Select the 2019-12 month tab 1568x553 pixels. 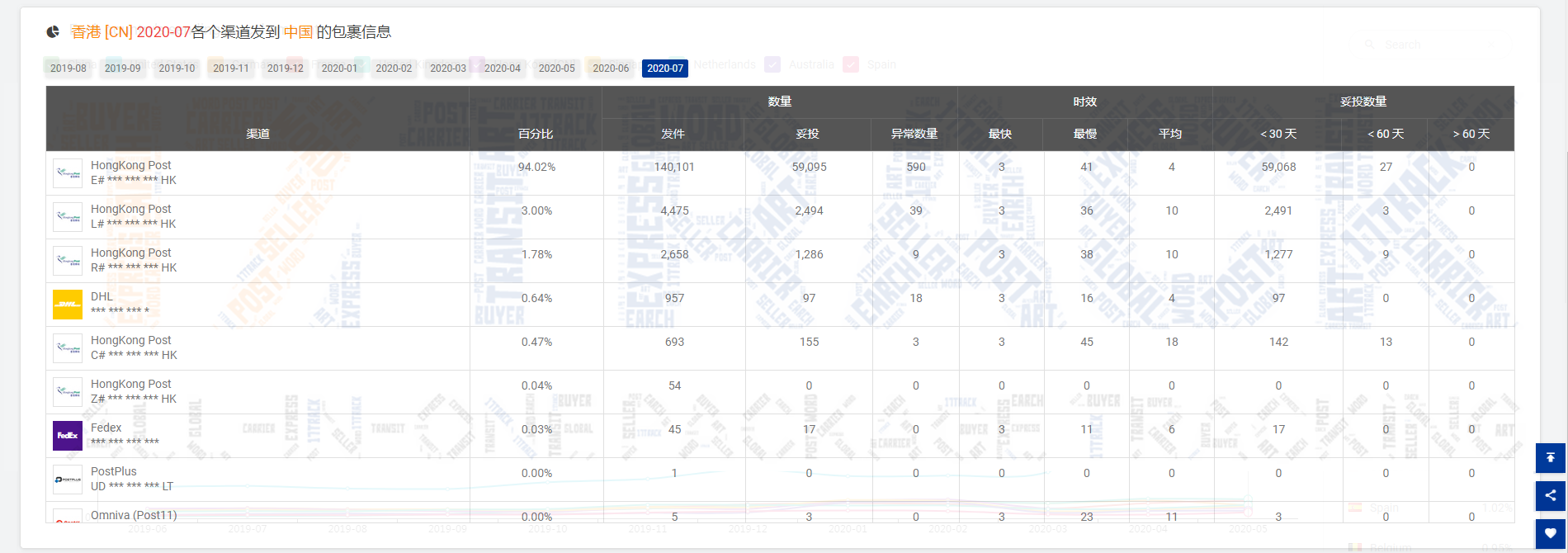pos(286,69)
